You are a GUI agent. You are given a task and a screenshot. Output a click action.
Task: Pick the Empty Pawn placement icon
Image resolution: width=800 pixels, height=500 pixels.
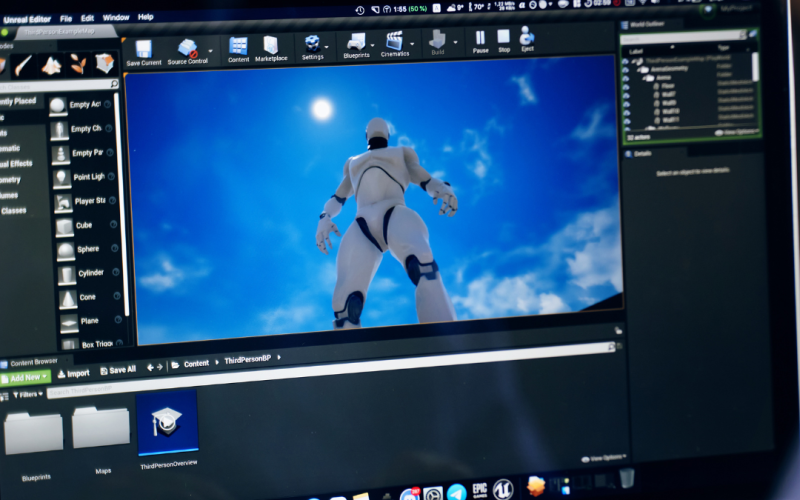click(x=61, y=154)
